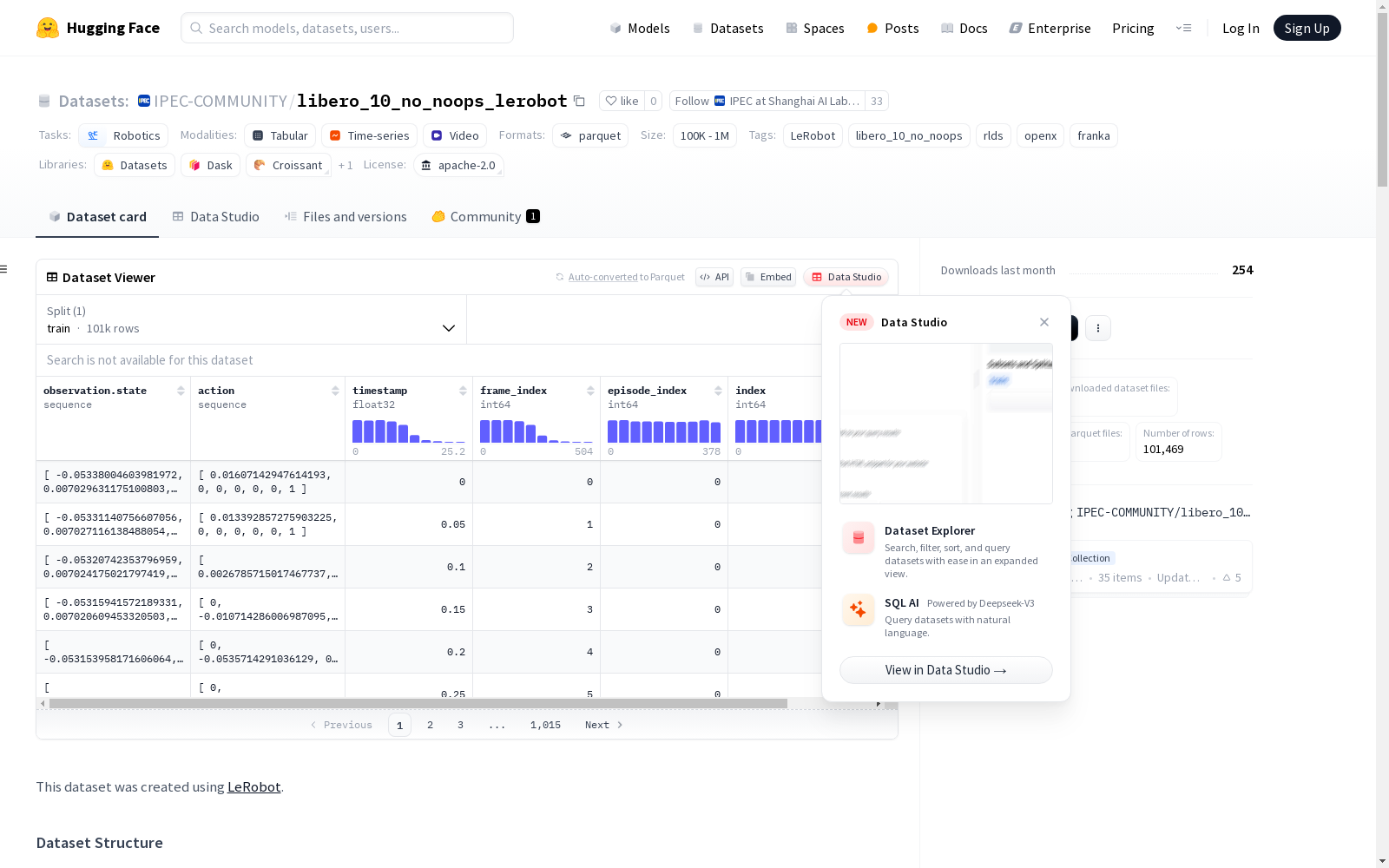Go to Next page of rows
1389x868 pixels.
[x=603, y=725]
